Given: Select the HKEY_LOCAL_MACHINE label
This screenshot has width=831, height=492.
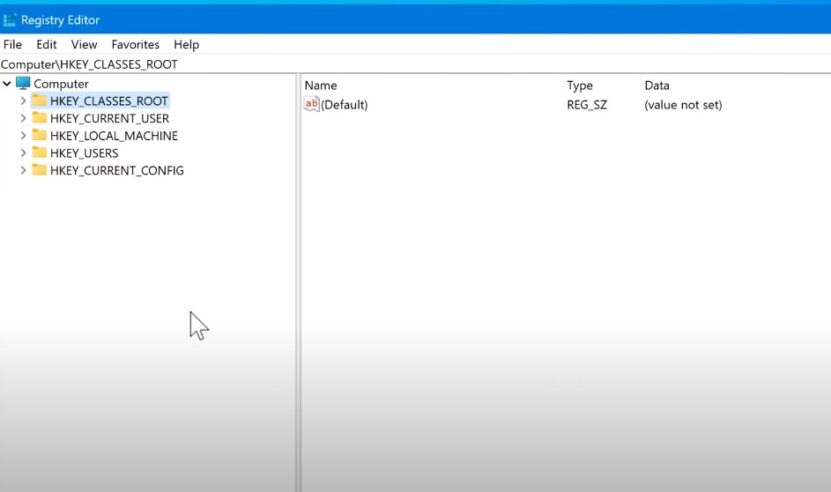Looking at the screenshot, I should (114, 136).
